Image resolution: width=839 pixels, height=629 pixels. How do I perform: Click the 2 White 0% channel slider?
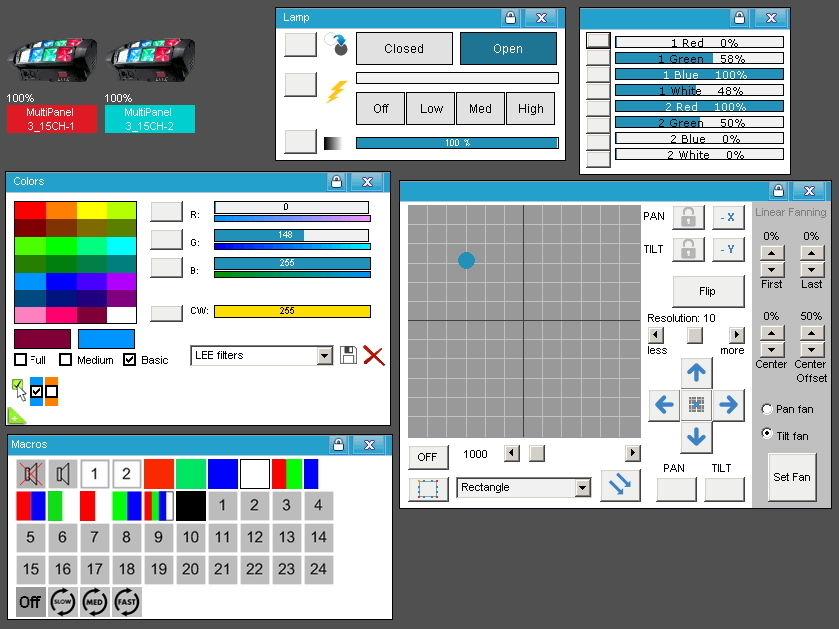[x=699, y=155]
